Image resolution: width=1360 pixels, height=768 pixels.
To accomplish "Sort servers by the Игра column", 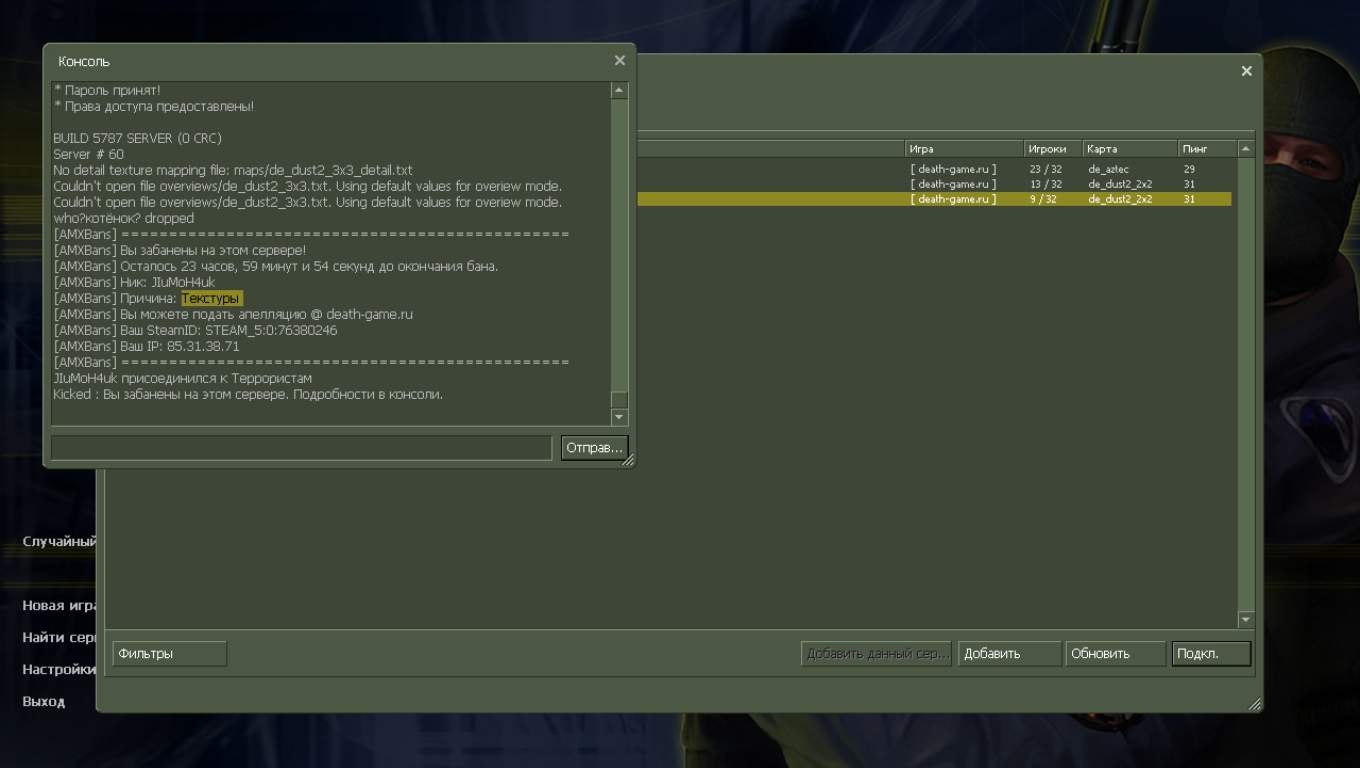I will pos(963,149).
